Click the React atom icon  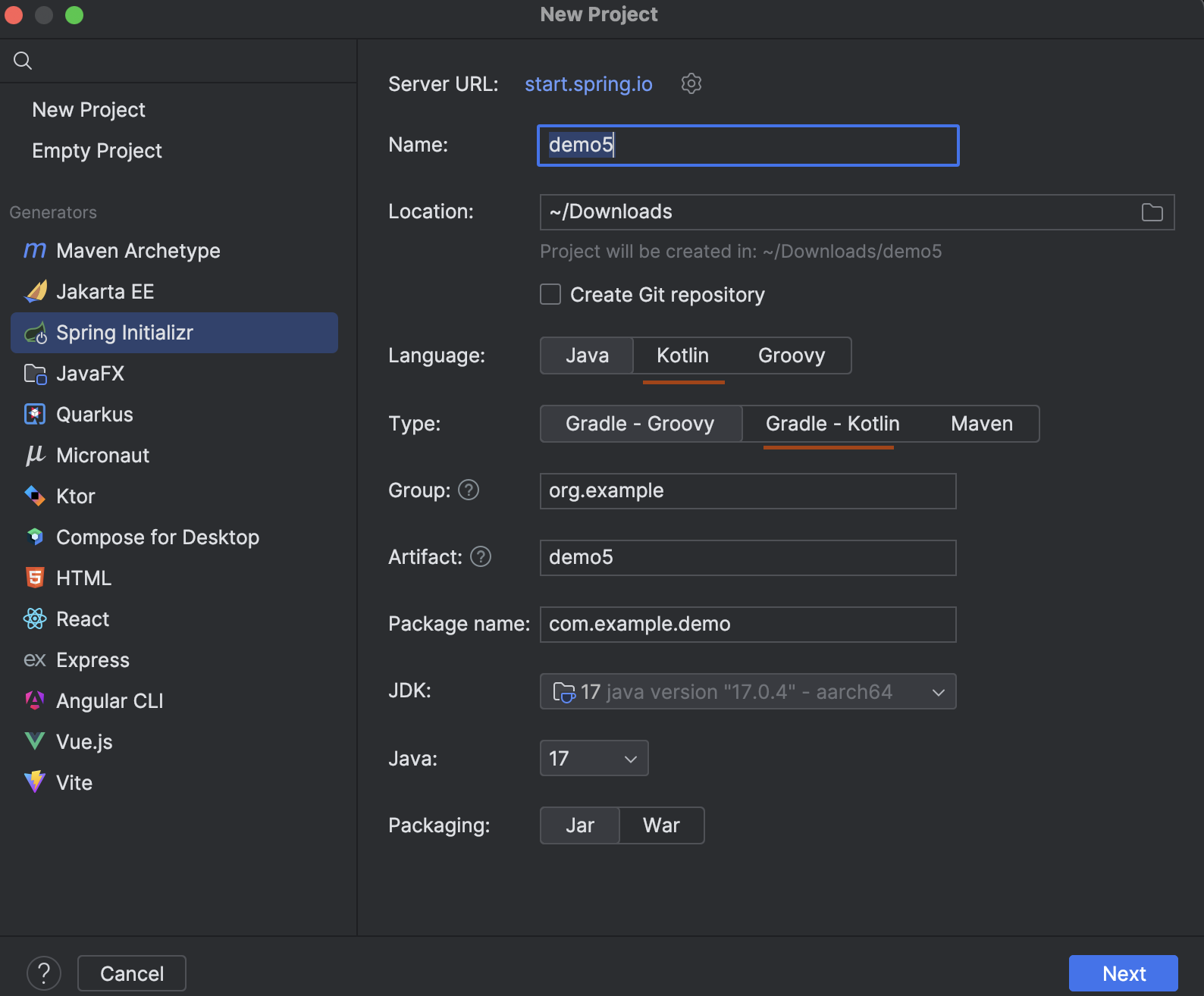coord(35,619)
